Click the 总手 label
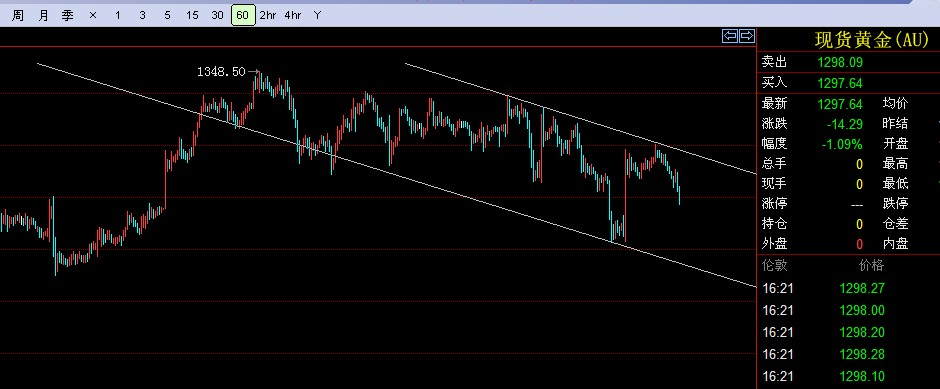 click(x=775, y=164)
